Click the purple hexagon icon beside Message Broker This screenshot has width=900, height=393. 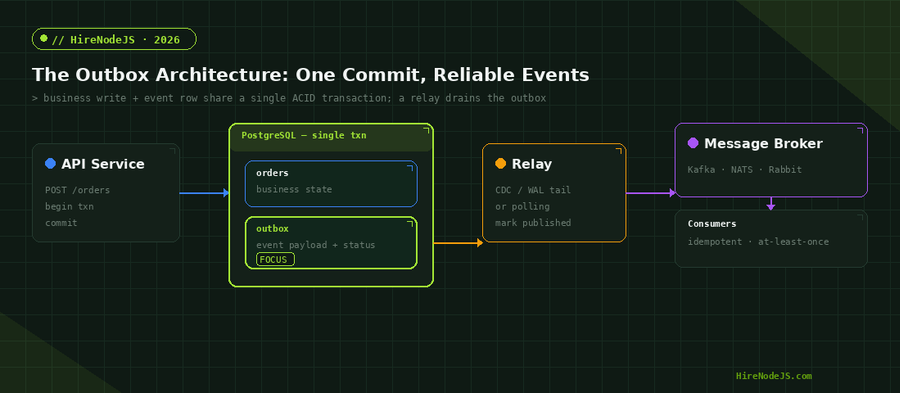point(693,143)
